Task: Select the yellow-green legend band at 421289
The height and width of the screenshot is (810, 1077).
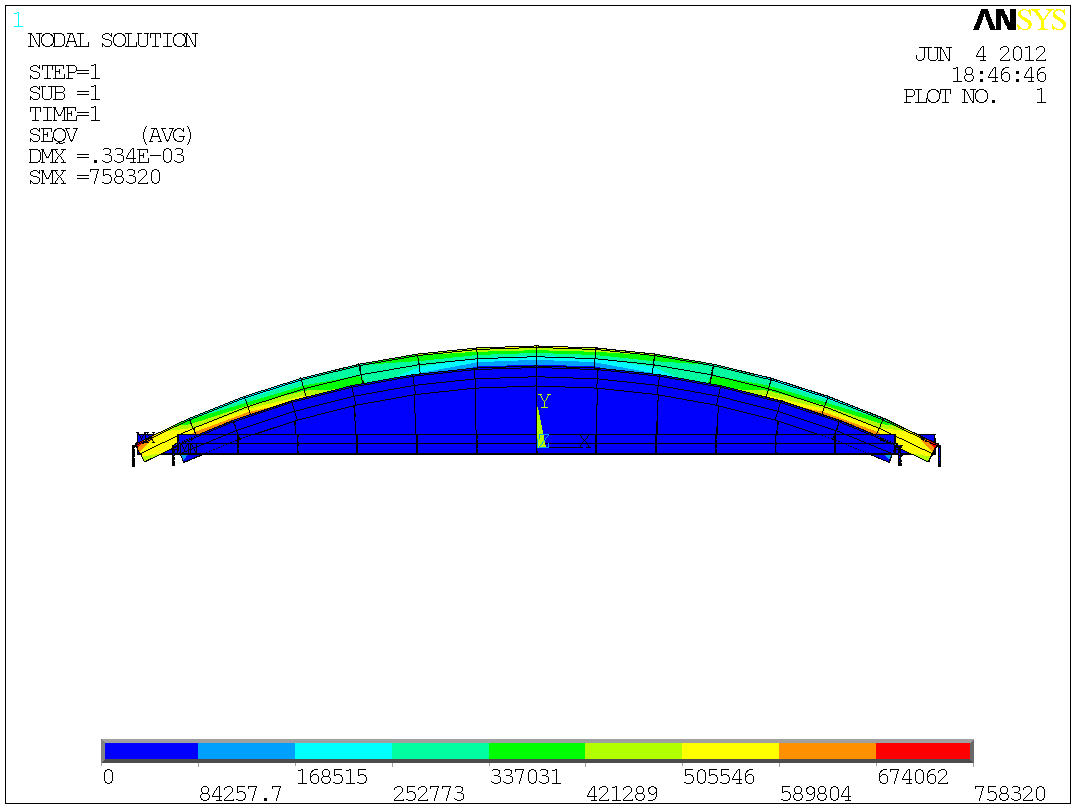Action: 633,751
